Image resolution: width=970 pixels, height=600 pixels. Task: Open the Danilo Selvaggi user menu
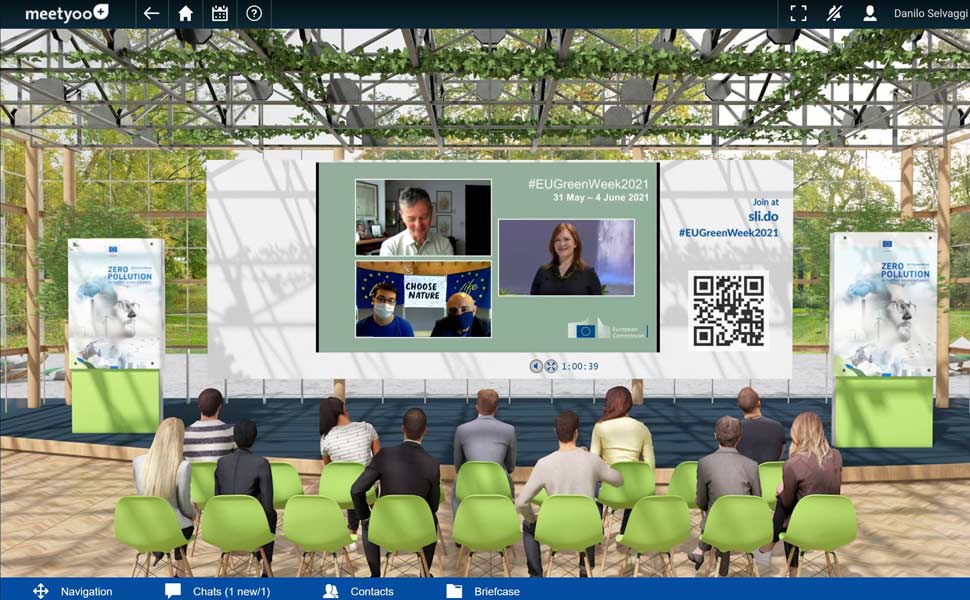[930, 14]
